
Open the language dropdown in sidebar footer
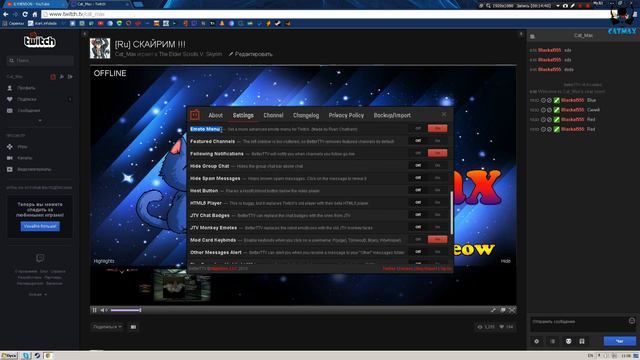point(38,294)
